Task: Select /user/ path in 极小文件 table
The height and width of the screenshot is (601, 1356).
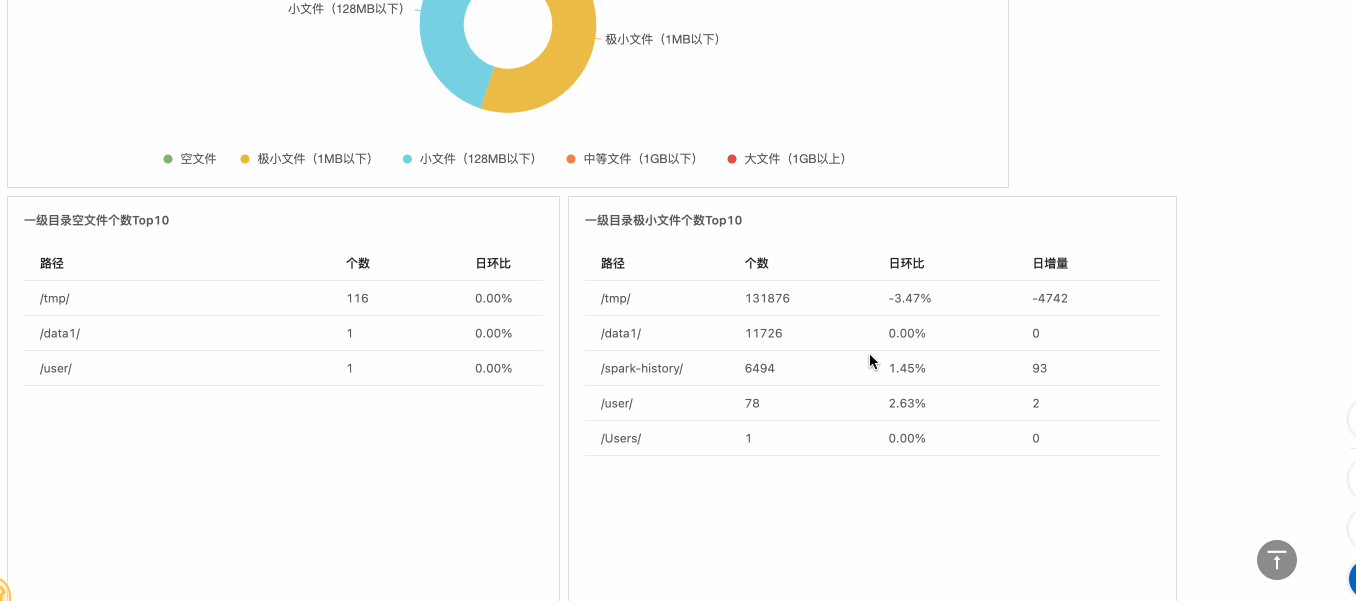Action: coord(617,403)
